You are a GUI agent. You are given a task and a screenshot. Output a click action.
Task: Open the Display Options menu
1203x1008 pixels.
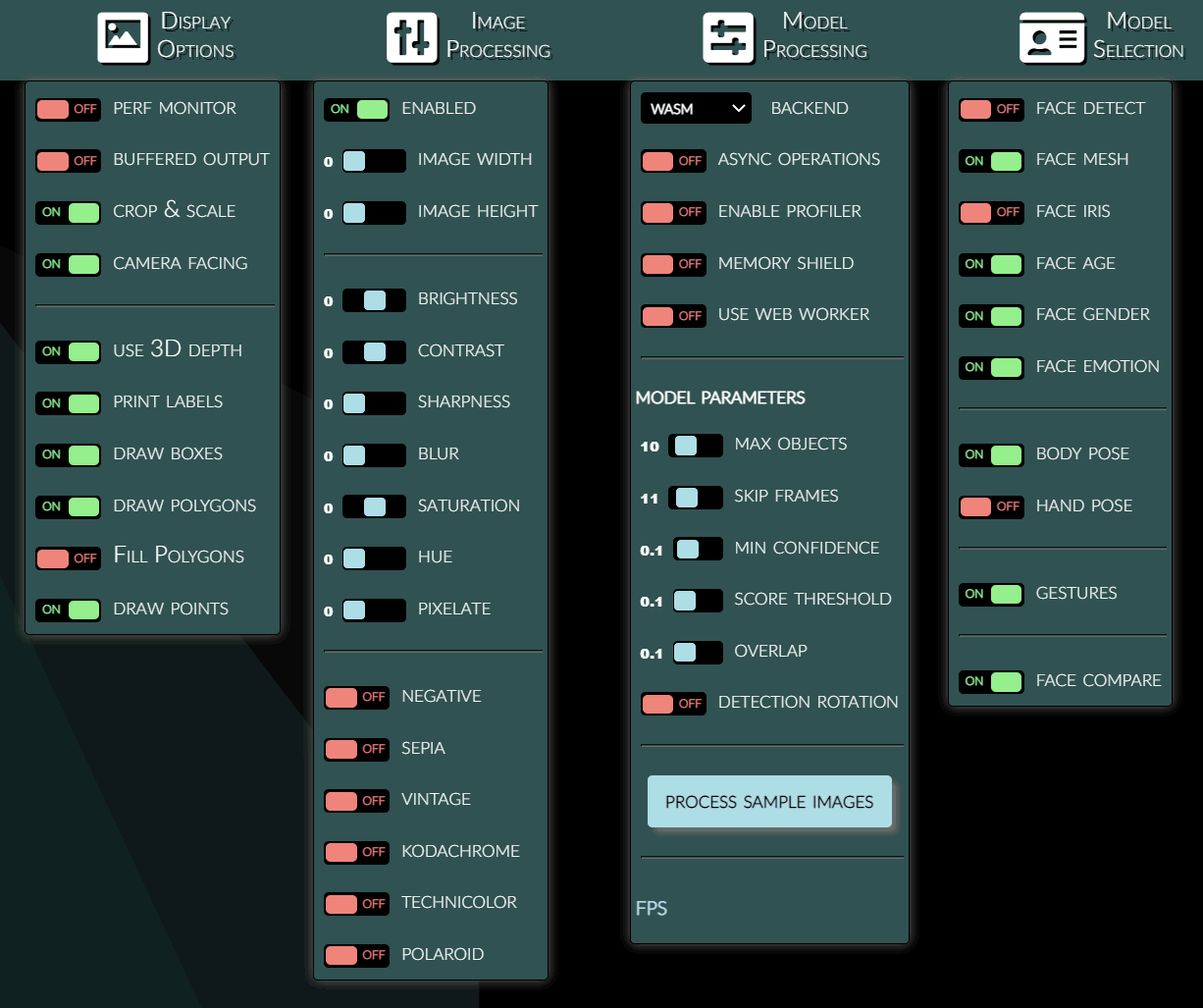[195, 36]
